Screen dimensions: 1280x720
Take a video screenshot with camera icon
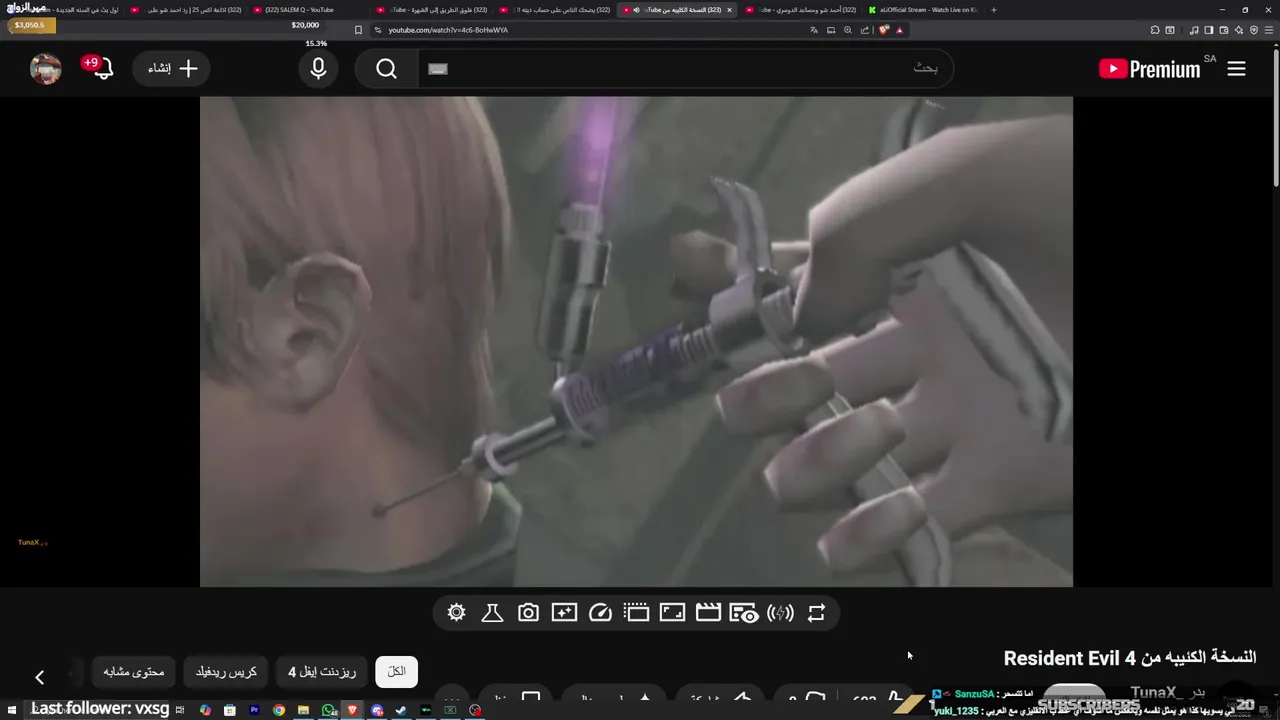(528, 613)
